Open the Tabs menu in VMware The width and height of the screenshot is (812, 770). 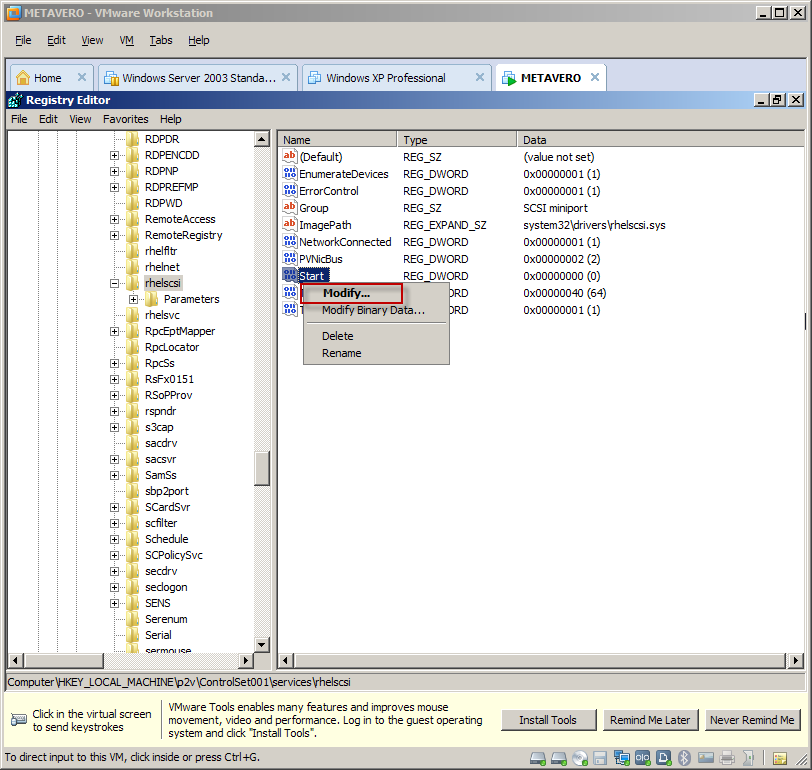pyautogui.click(x=161, y=40)
